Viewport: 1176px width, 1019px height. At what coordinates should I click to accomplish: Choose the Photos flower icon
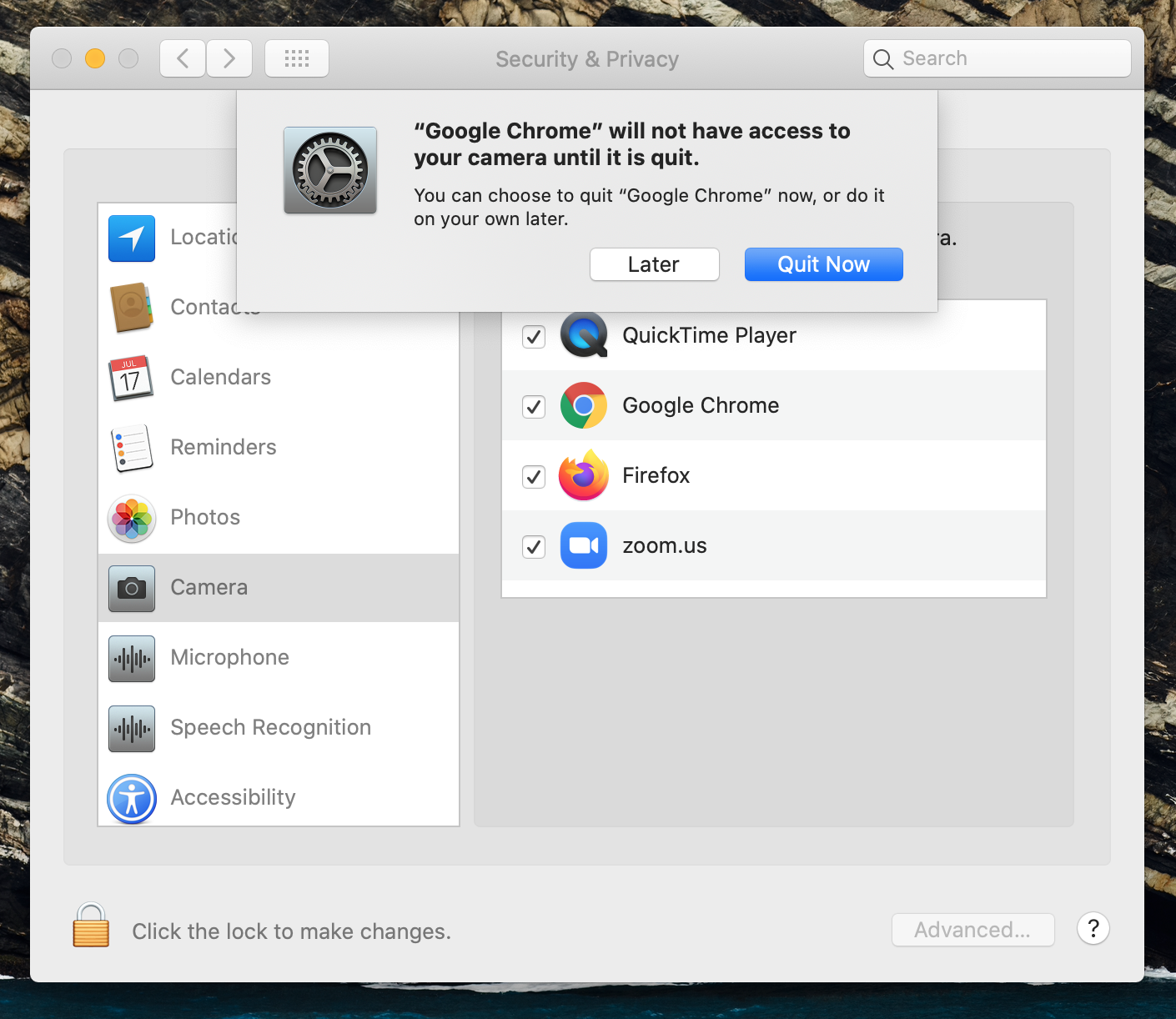click(x=132, y=518)
